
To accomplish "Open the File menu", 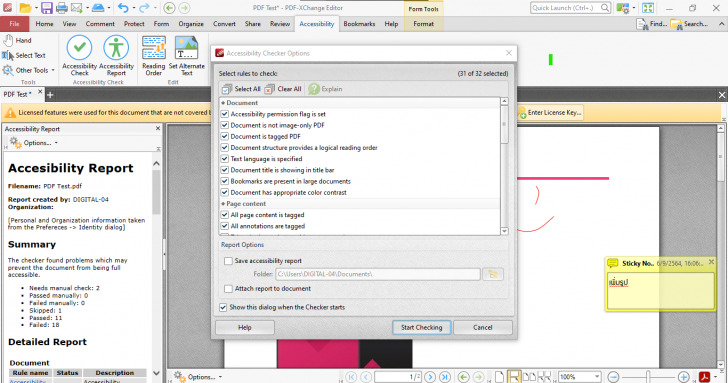I will (14, 24).
